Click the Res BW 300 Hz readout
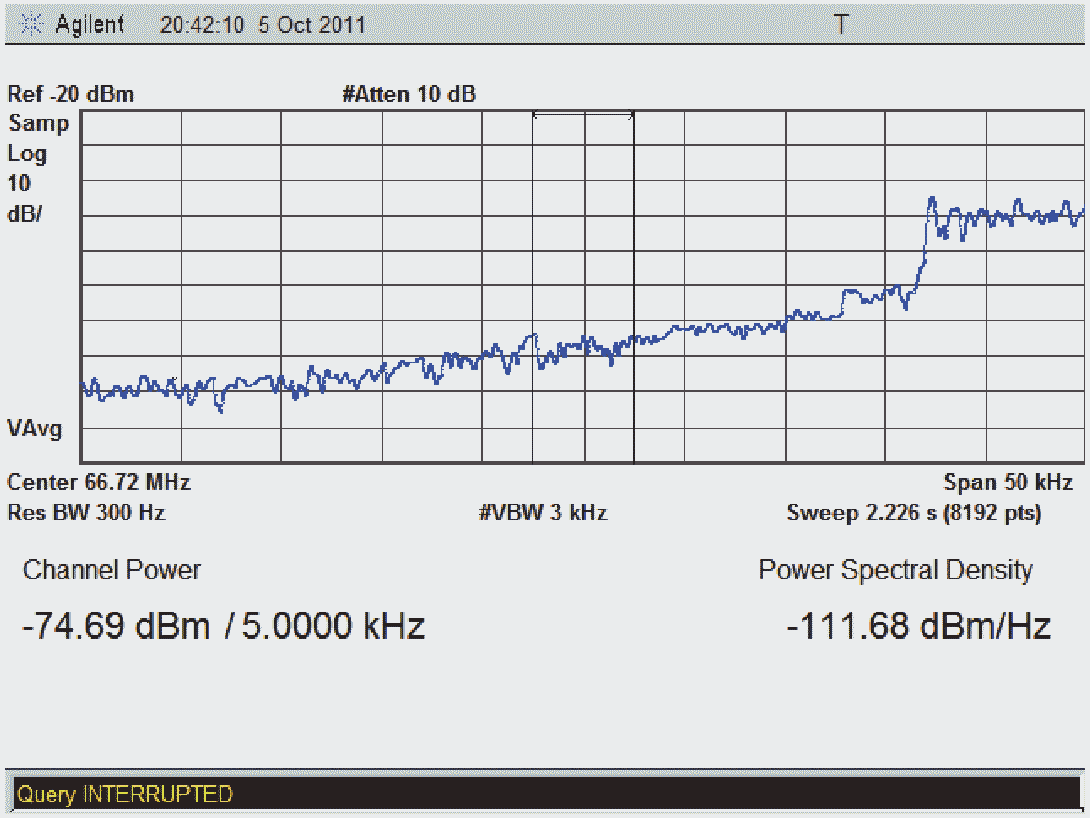 [x=86, y=513]
